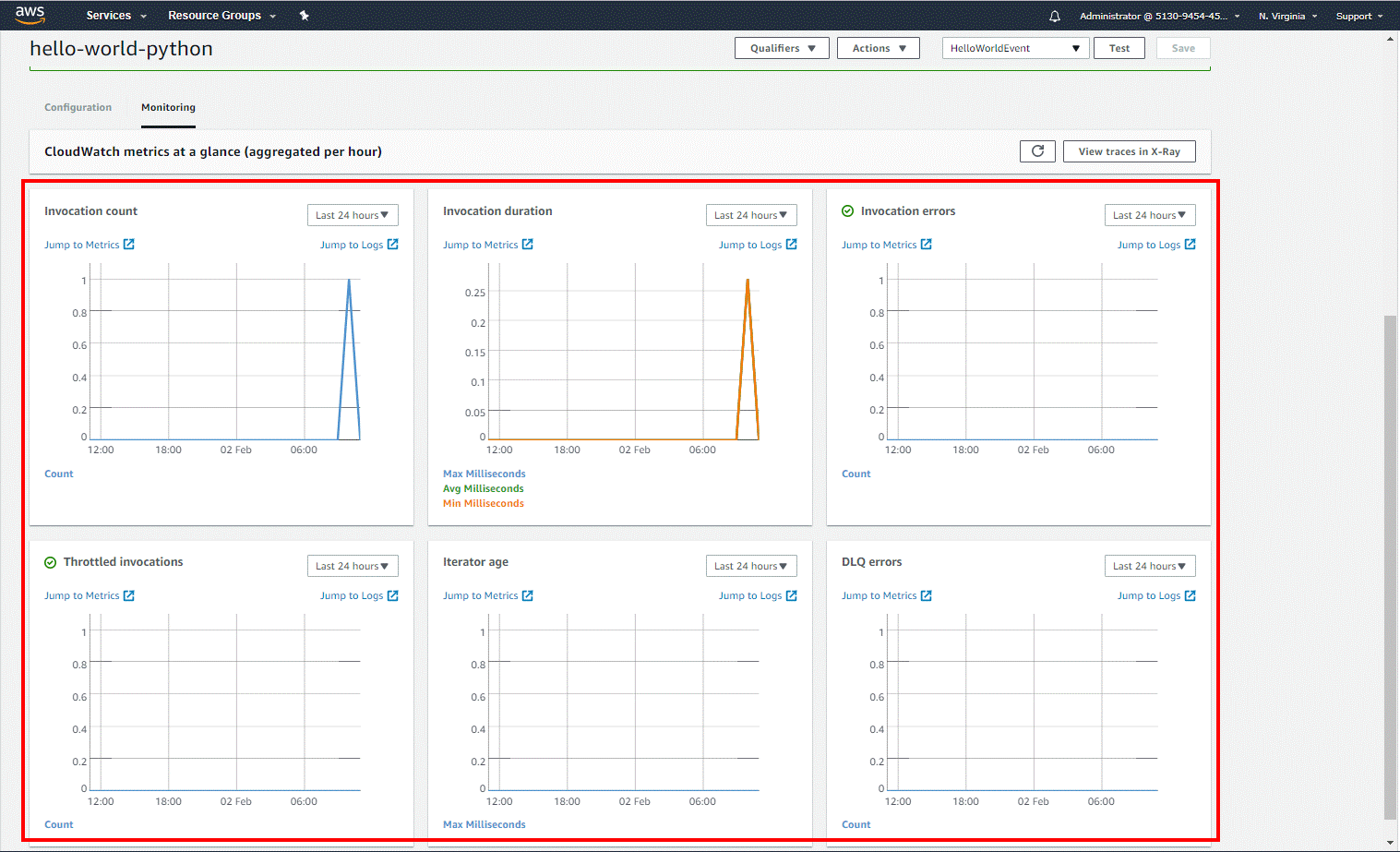Click external-link icon beside Invocation count Jump to Metrics
1400x852 pixels.
(129, 245)
